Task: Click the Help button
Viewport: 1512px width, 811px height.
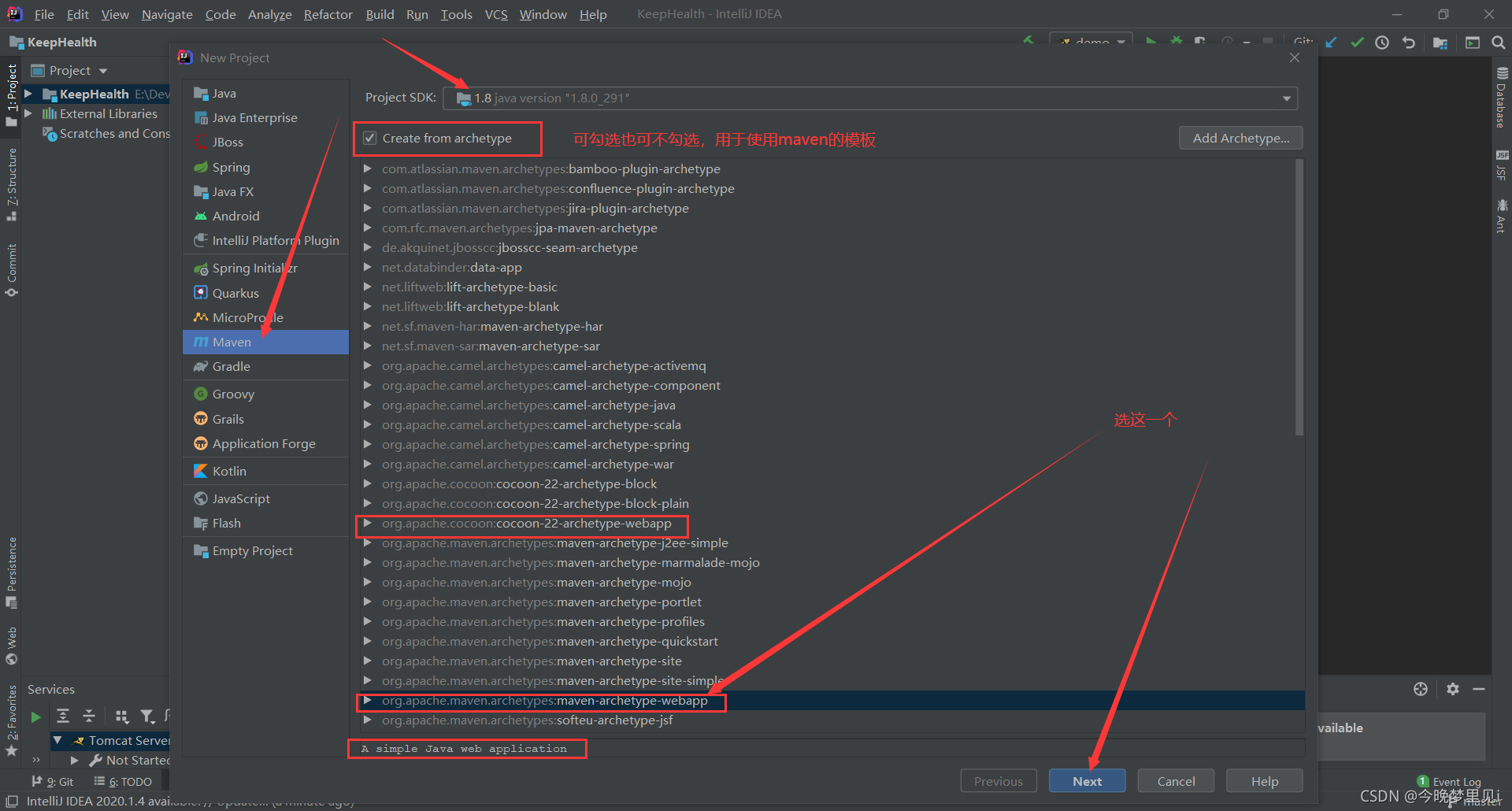Action: (x=1265, y=781)
